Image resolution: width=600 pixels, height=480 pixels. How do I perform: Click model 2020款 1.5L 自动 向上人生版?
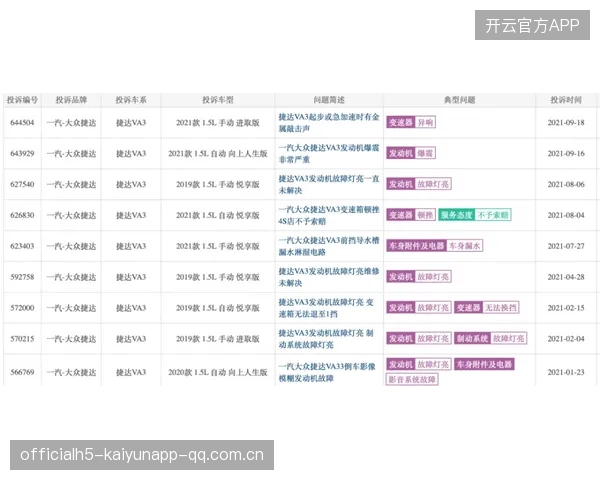pos(218,372)
